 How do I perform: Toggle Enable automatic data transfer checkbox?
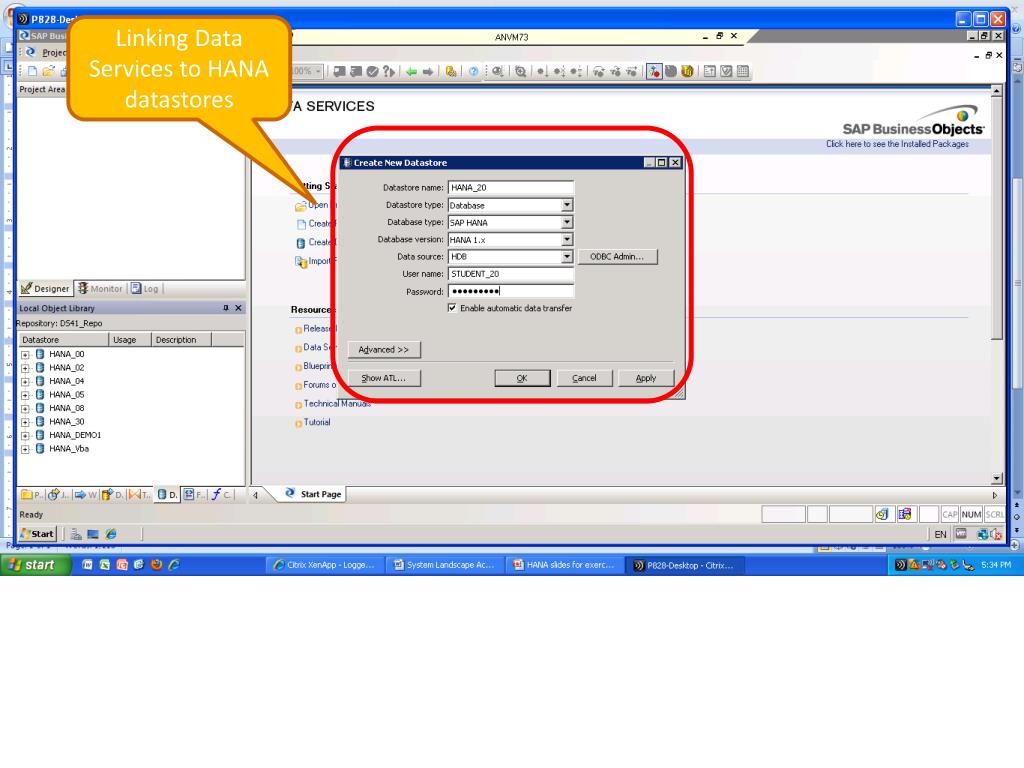point(453,308)
